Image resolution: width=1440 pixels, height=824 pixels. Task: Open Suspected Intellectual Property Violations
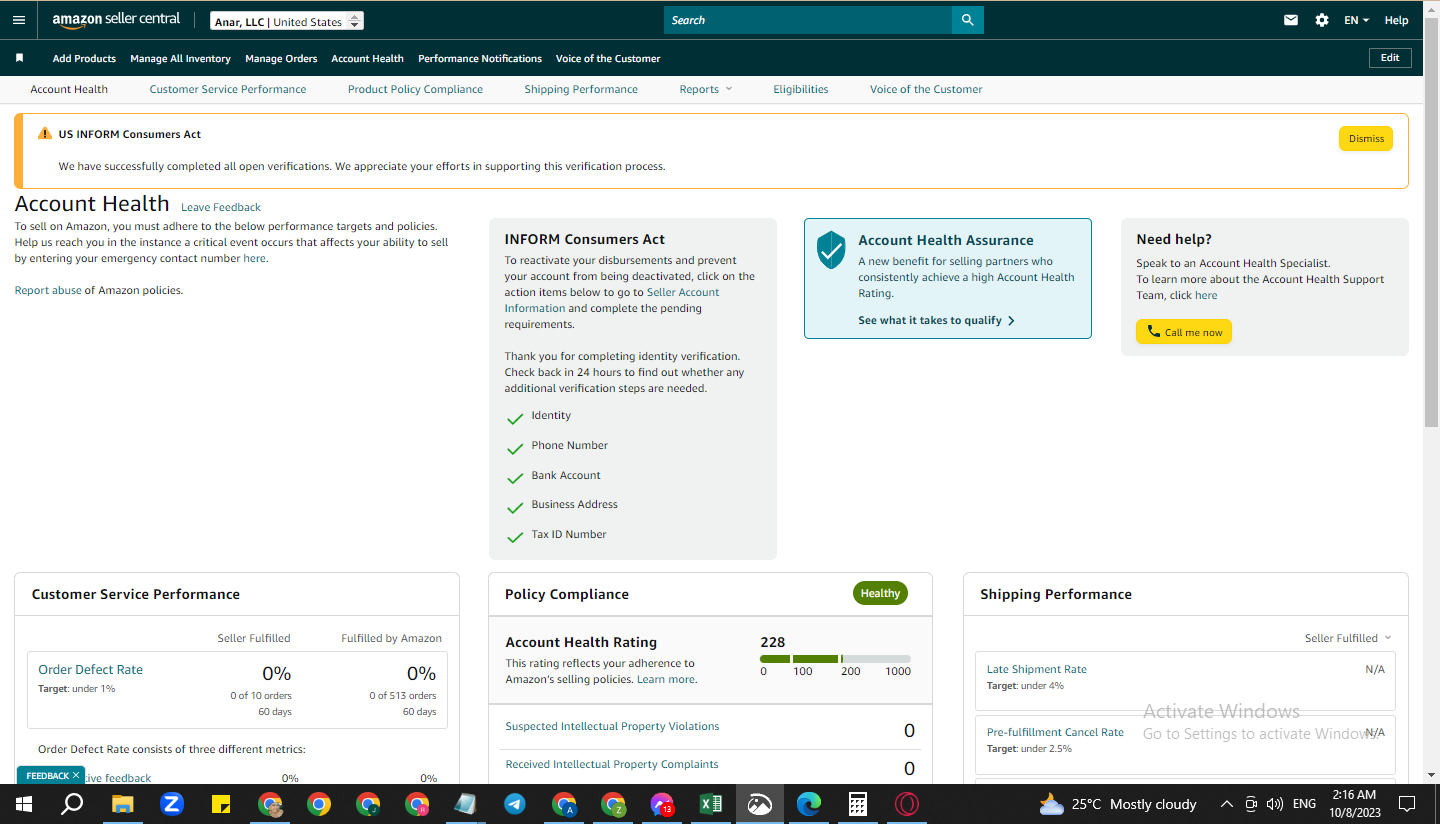click(x=612, y=727)
